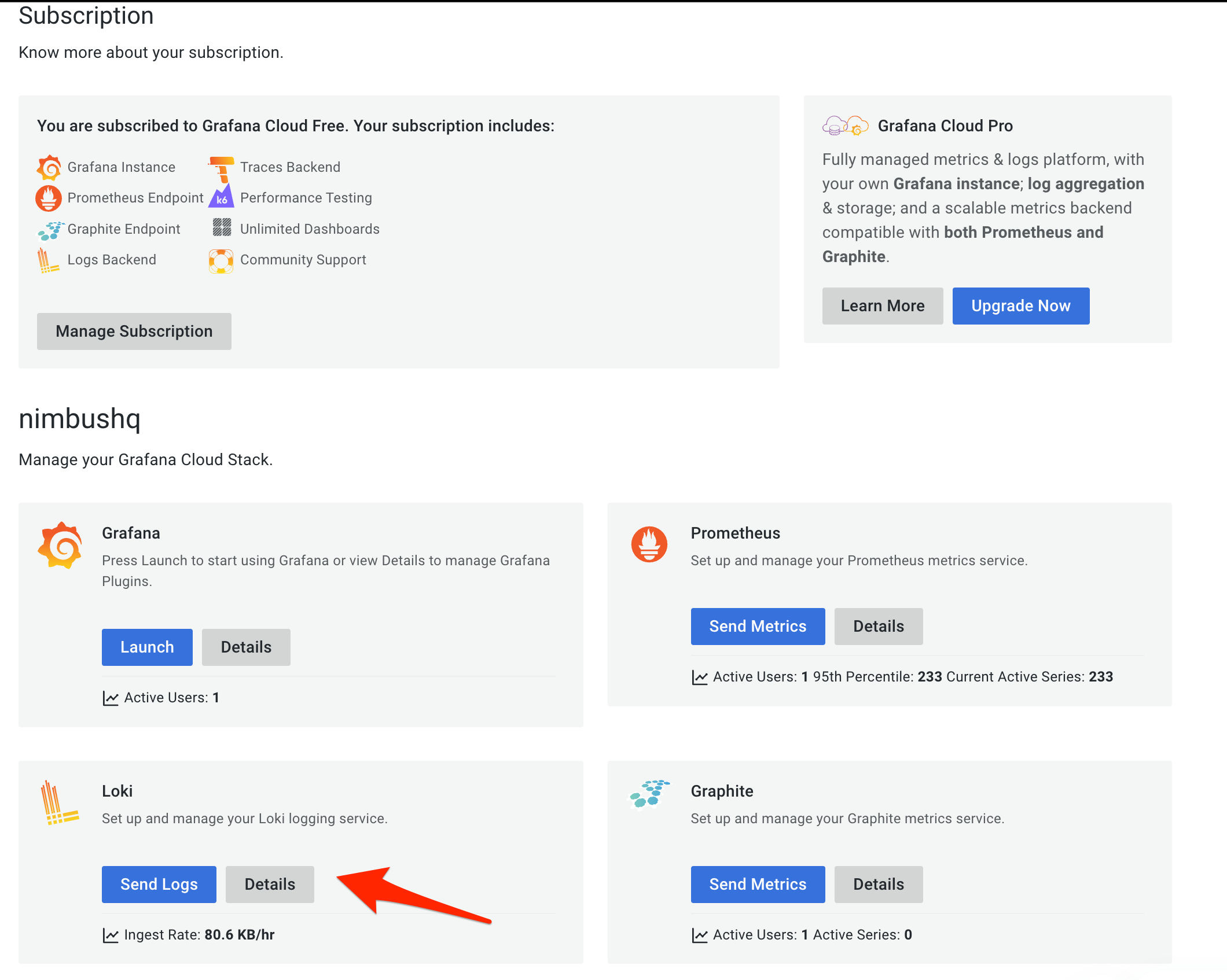Click the Traces Backend Tempo icon

[x=221, y=168]
